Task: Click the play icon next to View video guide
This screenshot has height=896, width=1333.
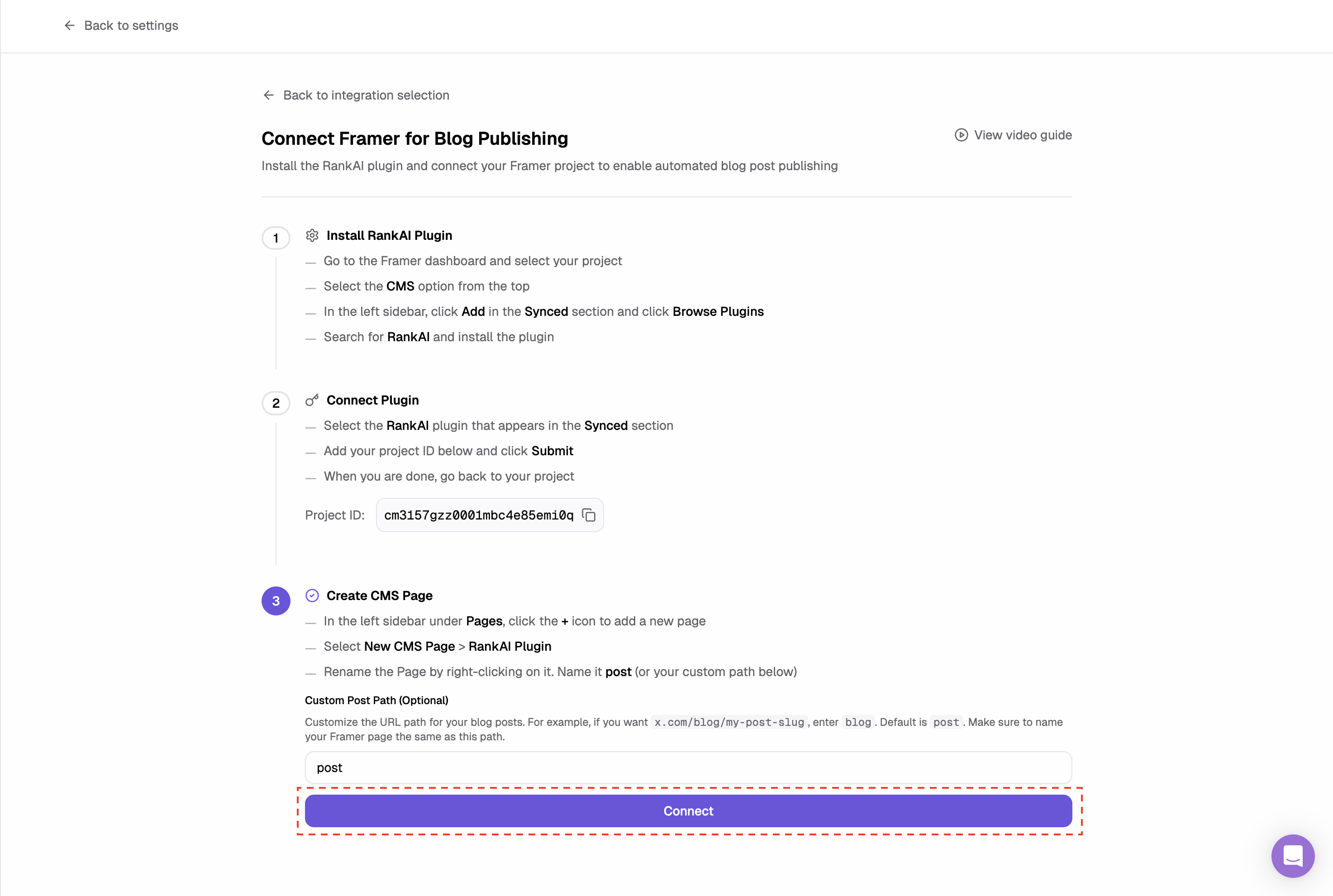Action: tap(962, 135)
